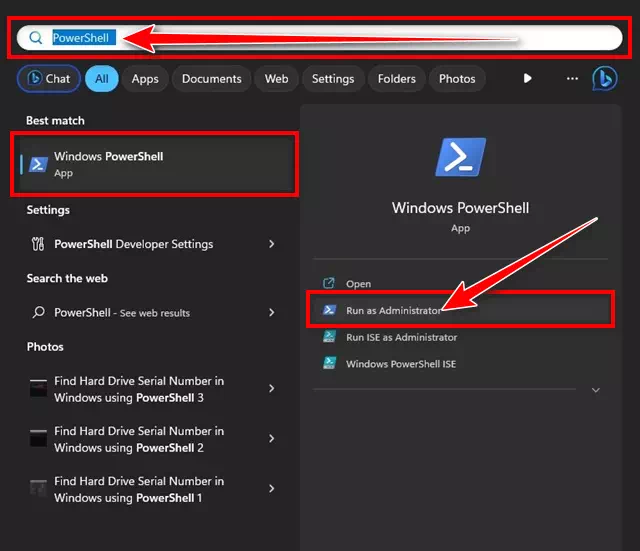Click the search magnifier icon in search box
This screenshot has width=640, height=551.
pyautogui.click(x=36, y=38)
